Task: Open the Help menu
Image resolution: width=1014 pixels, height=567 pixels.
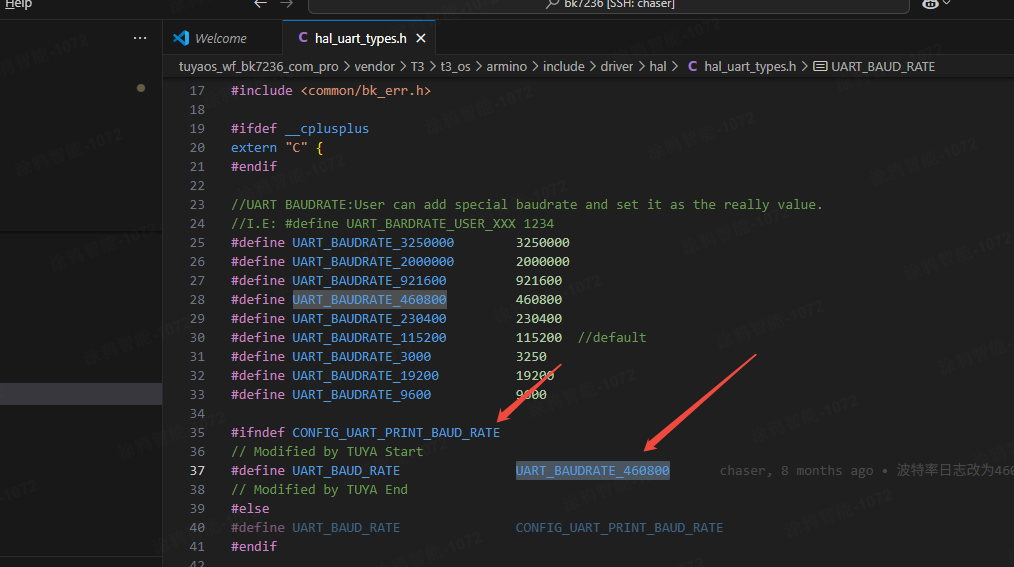Action: (18, 4)
